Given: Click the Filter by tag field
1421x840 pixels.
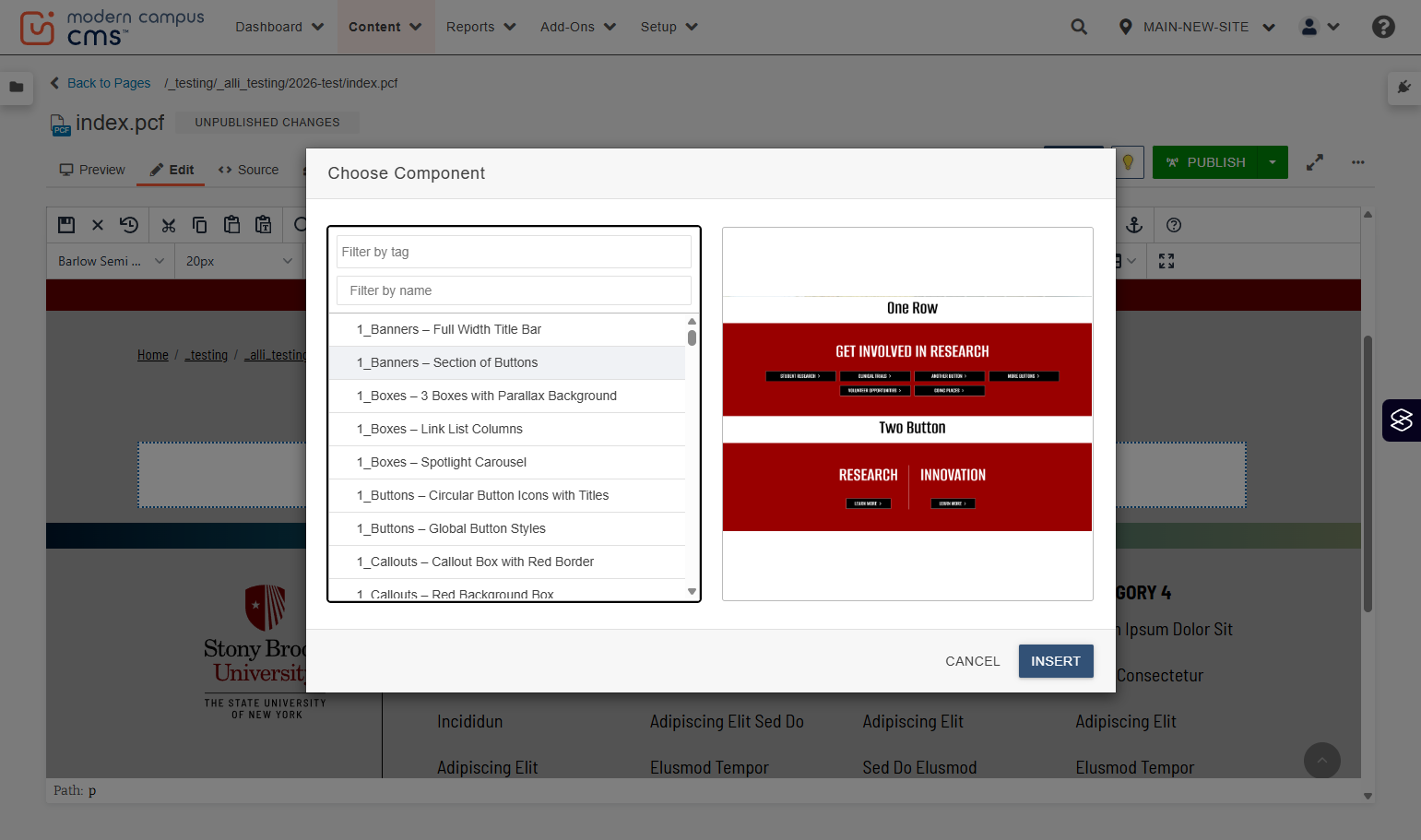Looking at the screenshot, I should tap(514, 252).
